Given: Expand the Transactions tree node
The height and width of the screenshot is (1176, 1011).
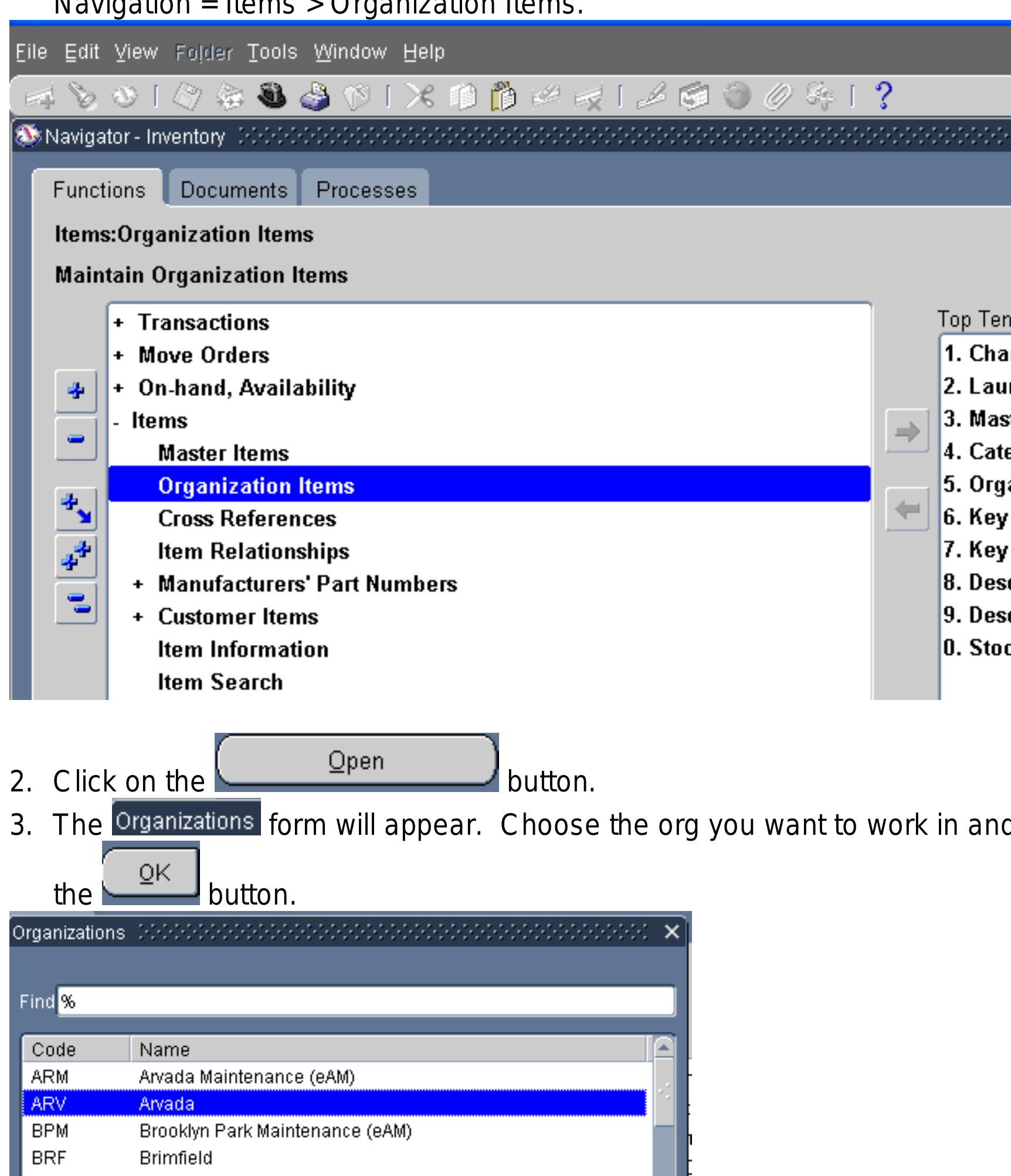Looking at the screenshot, I should click(x=119, y=323).
